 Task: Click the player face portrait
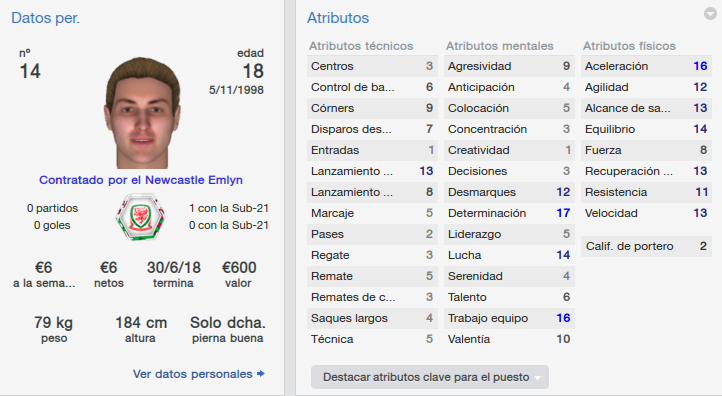142,112
